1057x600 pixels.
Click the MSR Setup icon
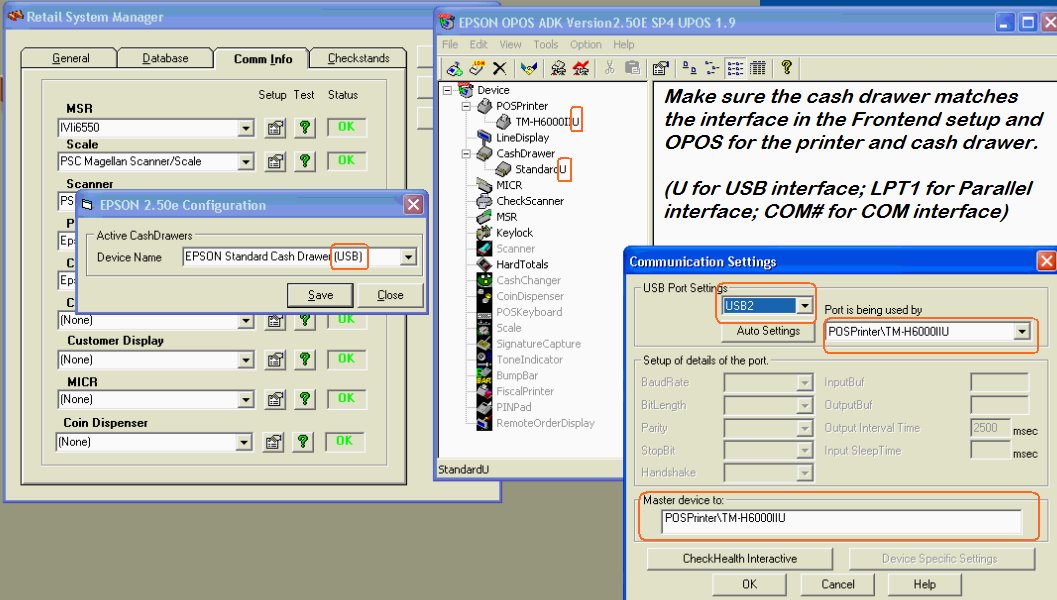273,128
